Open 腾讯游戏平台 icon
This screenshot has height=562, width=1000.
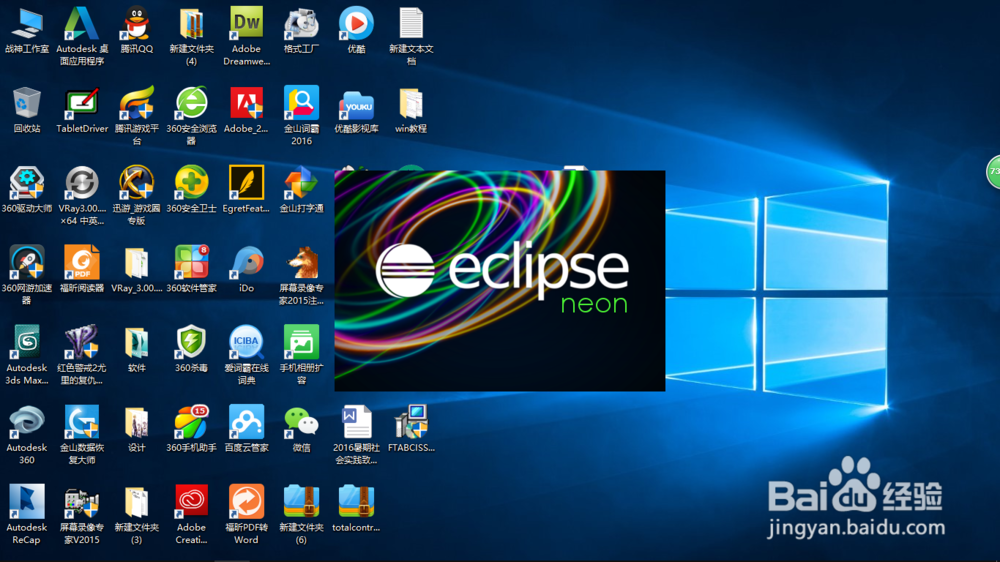[x=136, y=103]
